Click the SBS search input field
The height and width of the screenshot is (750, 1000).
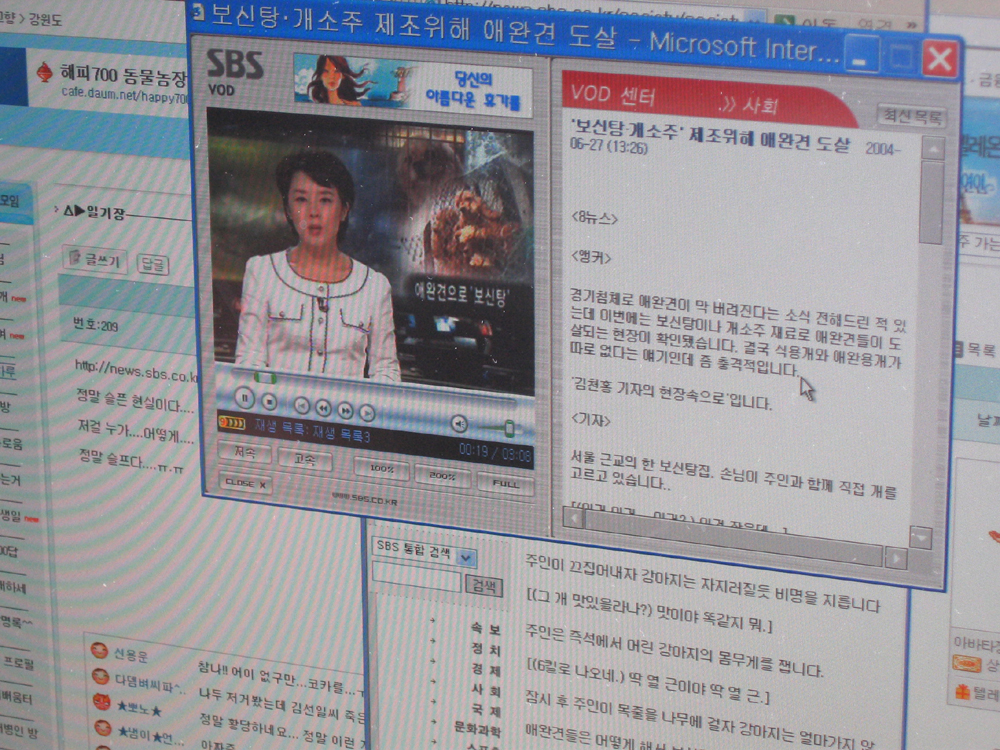click(x=416, y=578)
